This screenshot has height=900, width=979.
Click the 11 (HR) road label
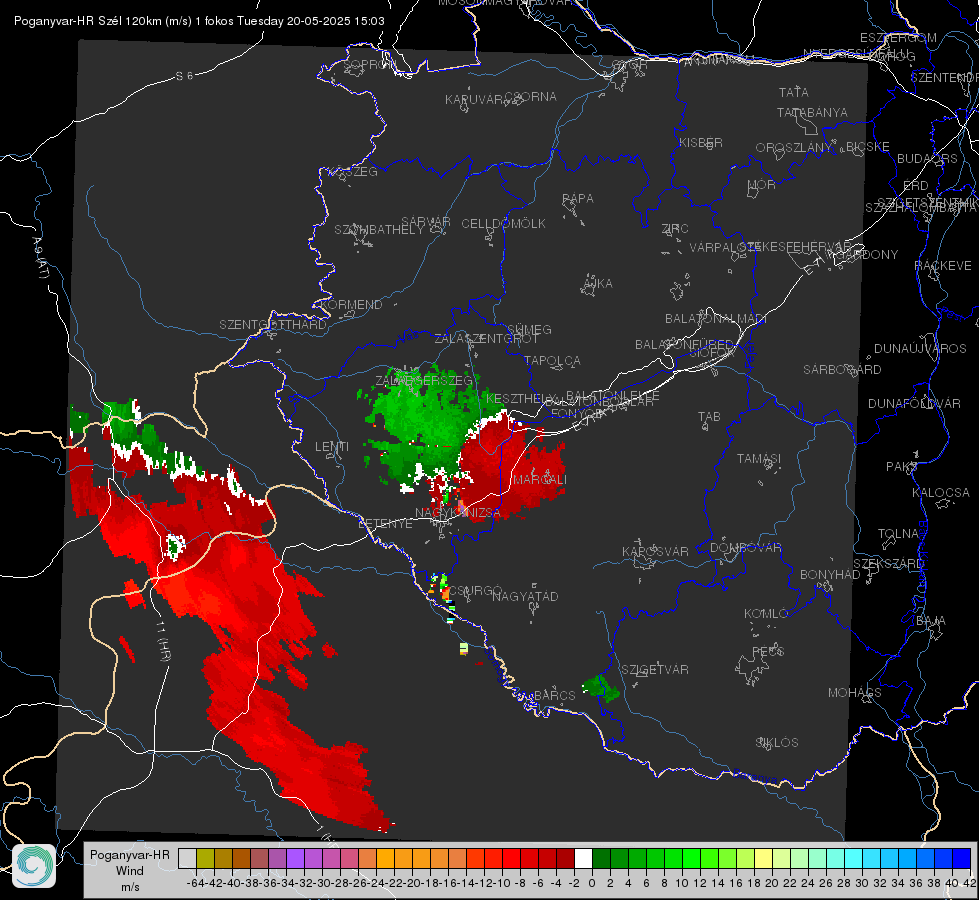tap(162, 642)
